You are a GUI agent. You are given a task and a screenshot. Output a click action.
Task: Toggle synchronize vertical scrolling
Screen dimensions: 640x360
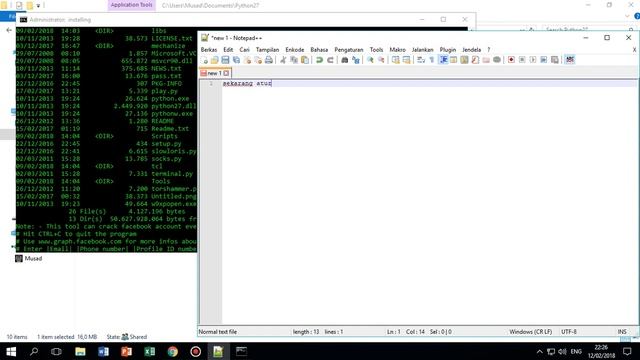396,60
